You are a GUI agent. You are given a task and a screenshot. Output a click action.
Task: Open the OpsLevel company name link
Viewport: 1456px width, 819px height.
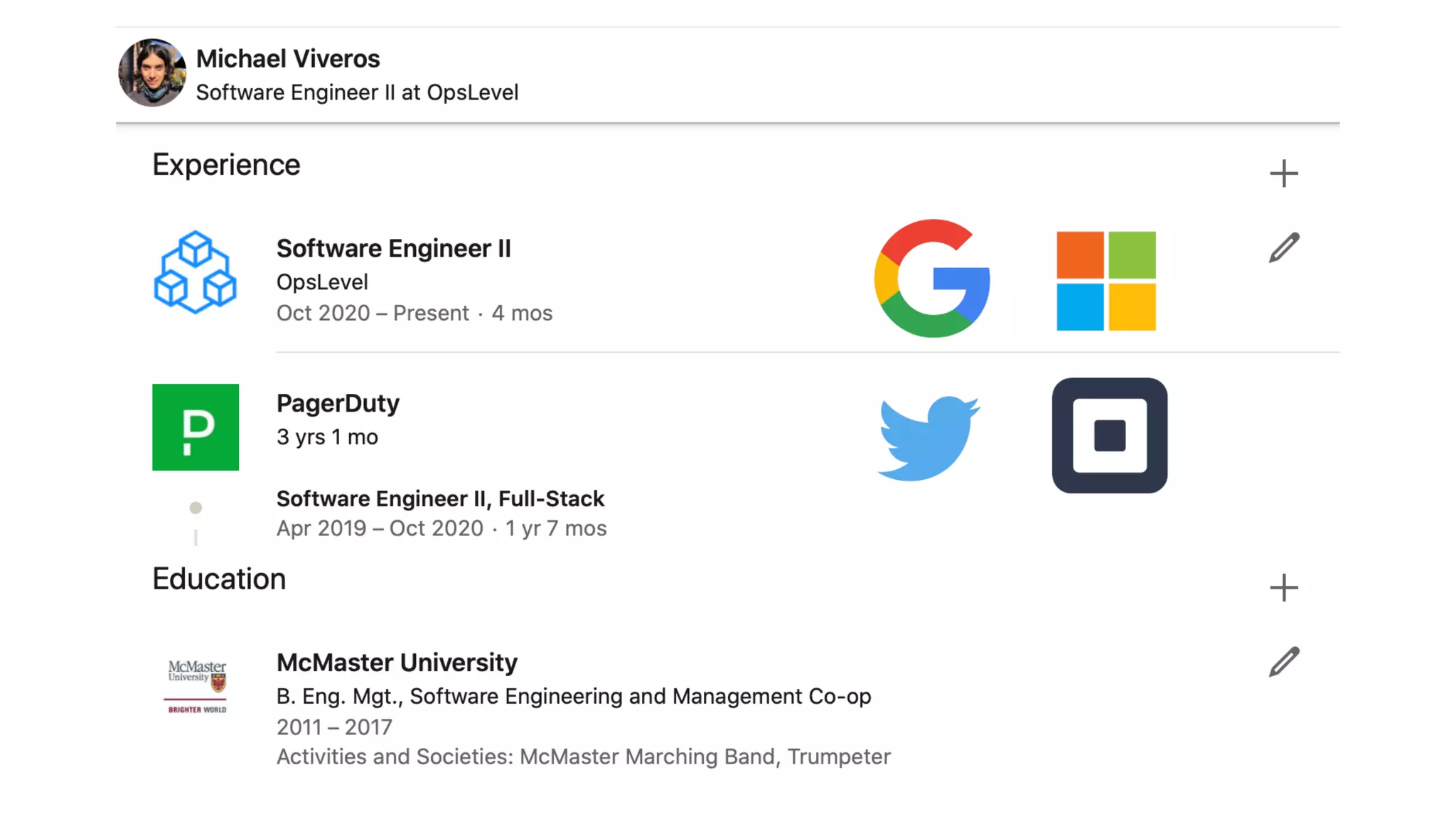pyautogui.click(x=322, y=282)
